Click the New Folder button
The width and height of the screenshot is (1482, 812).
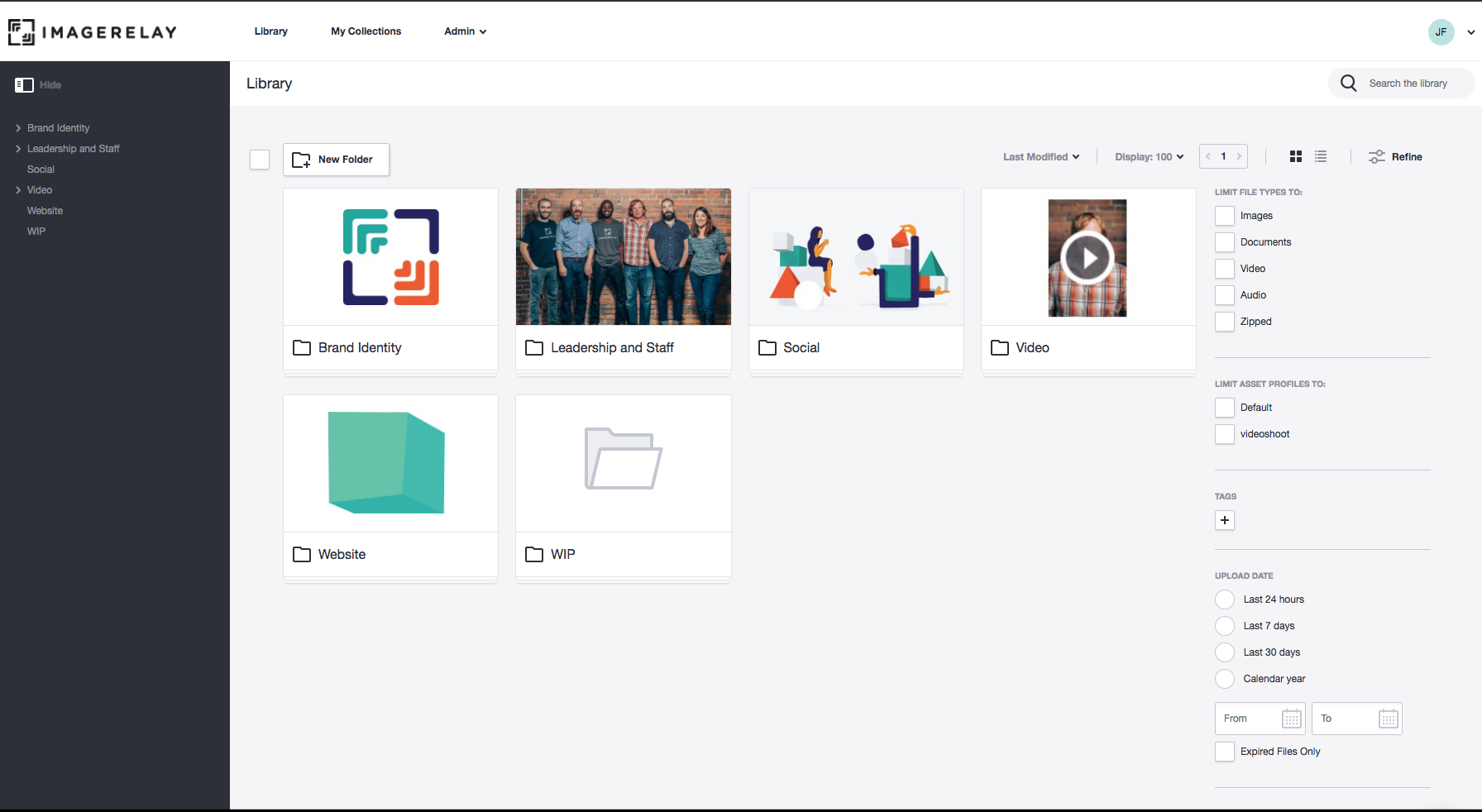(x=336, y=160)
